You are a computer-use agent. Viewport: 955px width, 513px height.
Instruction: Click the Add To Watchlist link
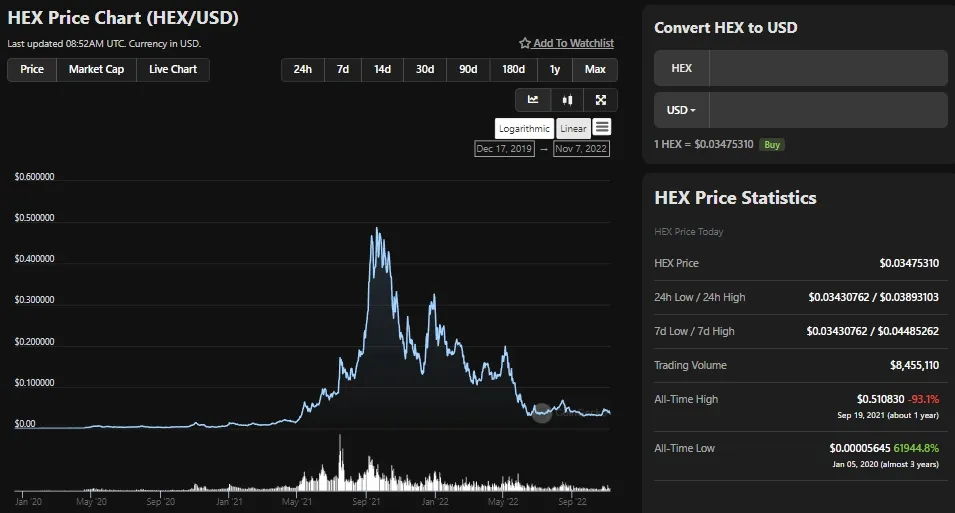click(x=573, y=43)
